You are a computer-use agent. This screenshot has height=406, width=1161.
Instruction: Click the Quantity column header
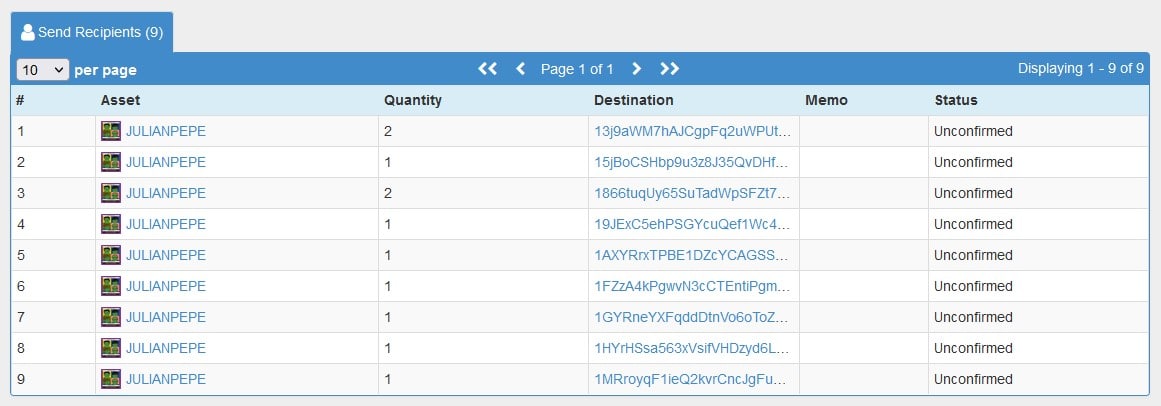pyautogui.click(x=412, y=100)
